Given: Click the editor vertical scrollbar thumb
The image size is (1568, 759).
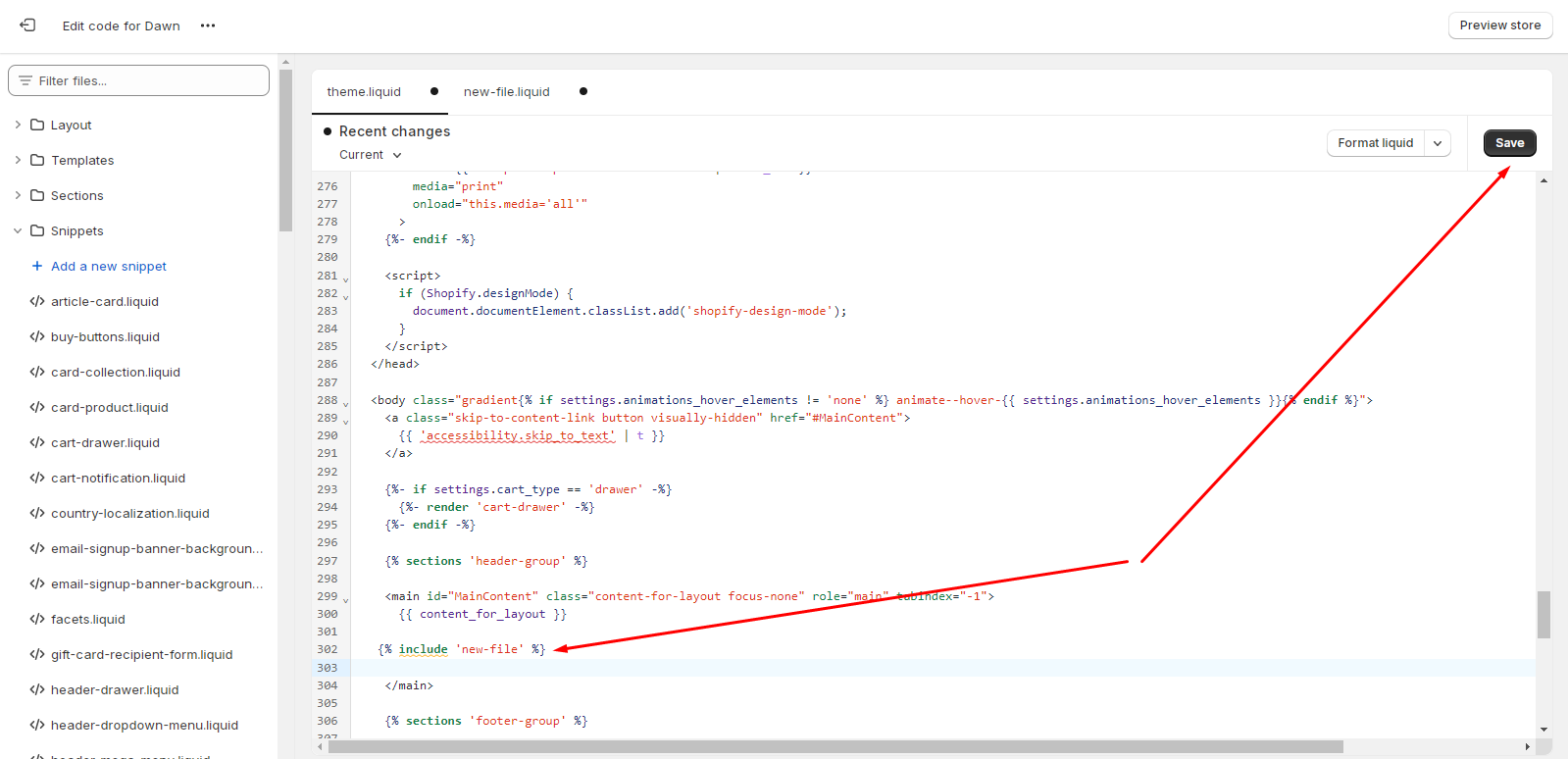Looking at the screenshot, I should [x=1543, y=615].
